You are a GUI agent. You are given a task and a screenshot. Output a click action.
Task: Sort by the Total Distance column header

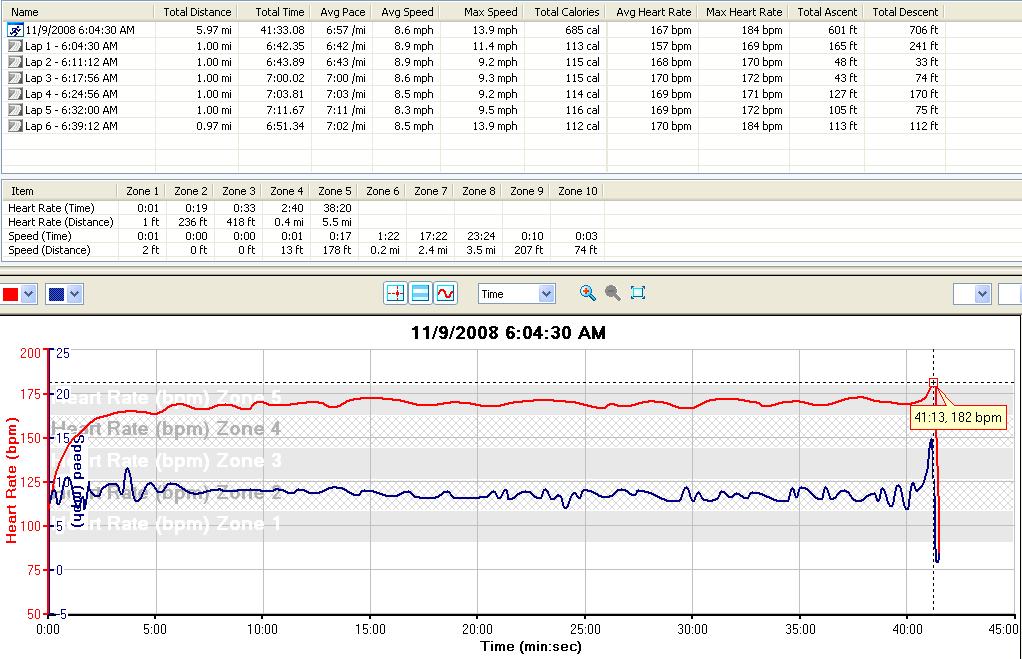tap(196, 12)
